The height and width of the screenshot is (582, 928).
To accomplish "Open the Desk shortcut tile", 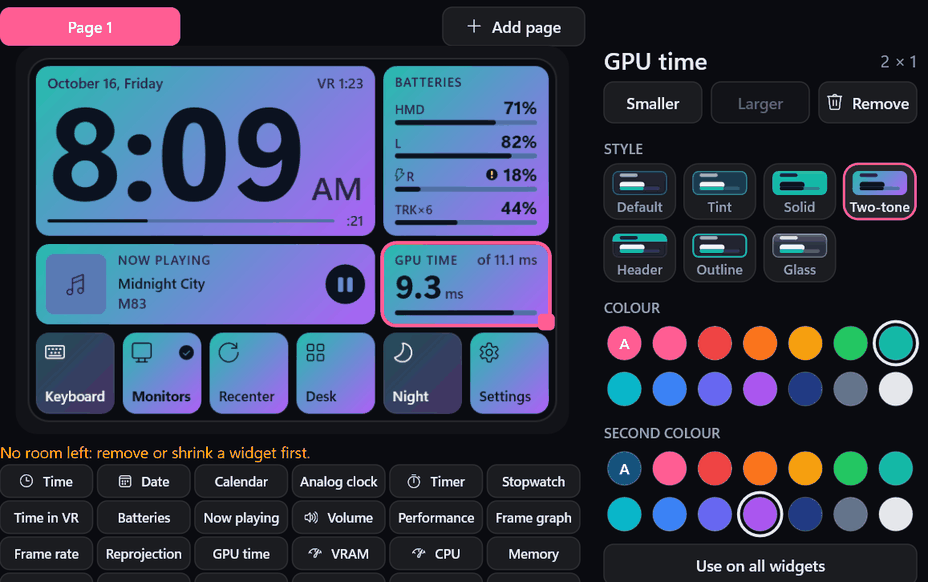I will click(x=336, y=373).
